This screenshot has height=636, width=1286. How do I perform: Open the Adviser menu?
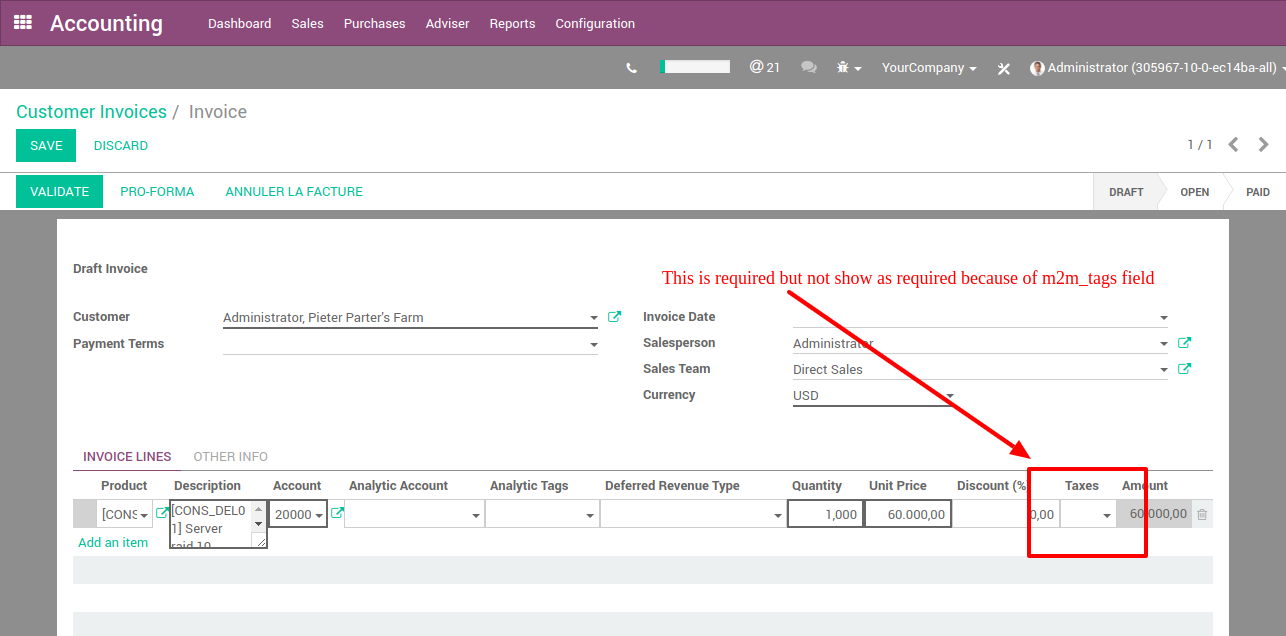tap(447, 22)
